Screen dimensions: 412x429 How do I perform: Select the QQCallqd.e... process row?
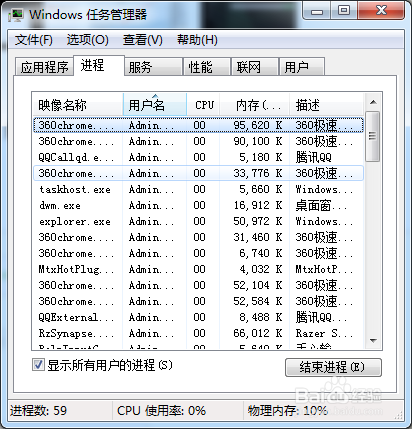tap(198, 157)
